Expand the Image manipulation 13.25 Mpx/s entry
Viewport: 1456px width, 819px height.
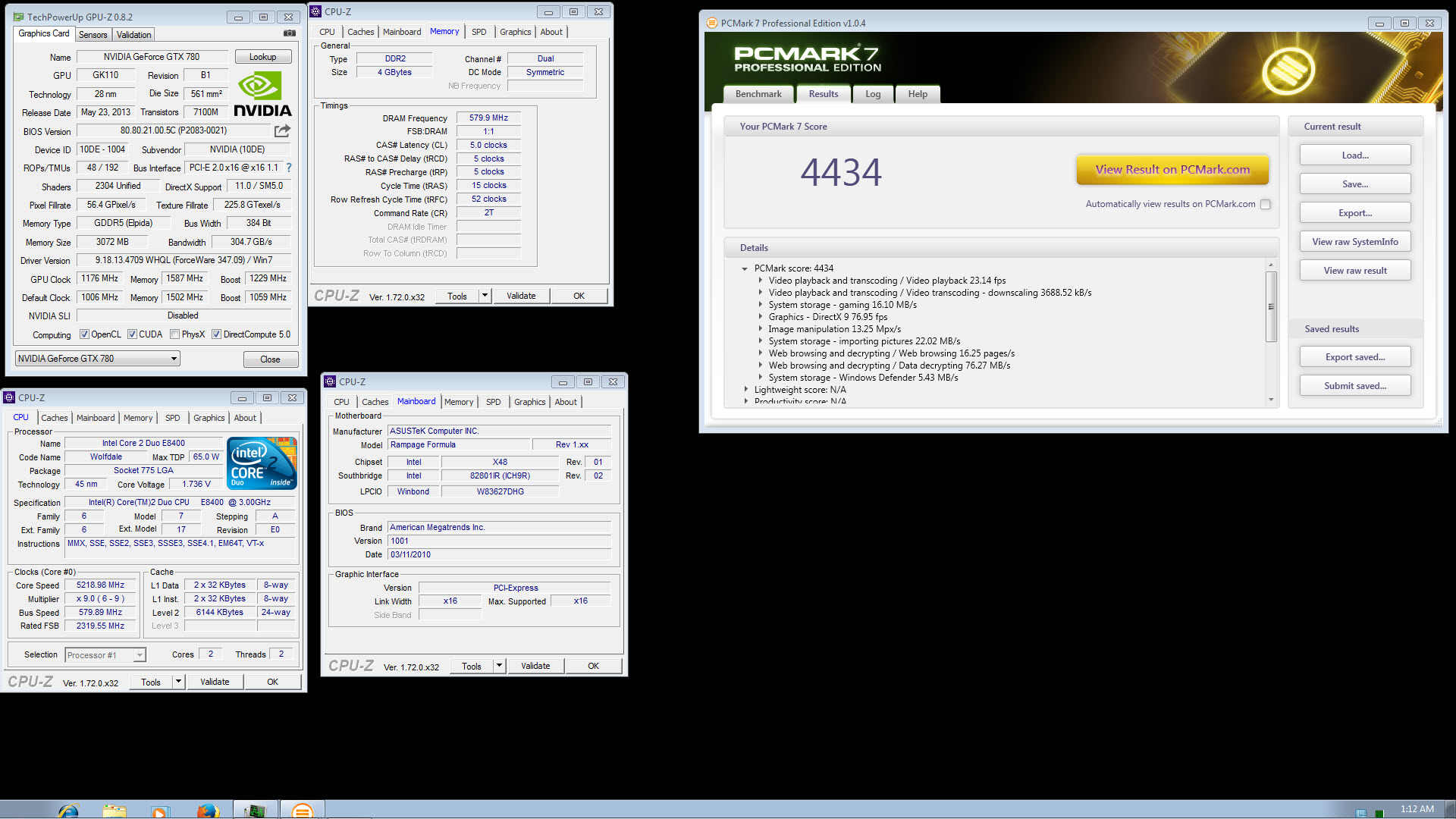[761, 329]
